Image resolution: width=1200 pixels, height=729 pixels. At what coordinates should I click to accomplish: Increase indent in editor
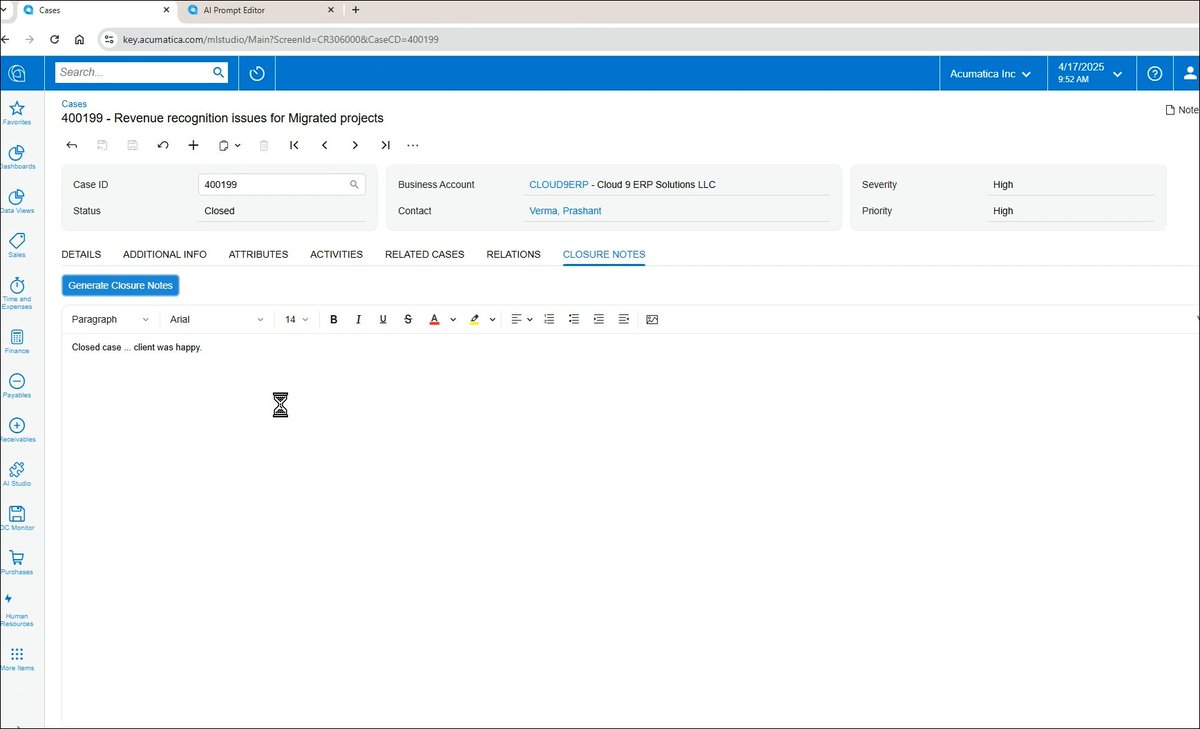[x=599, y=320]
